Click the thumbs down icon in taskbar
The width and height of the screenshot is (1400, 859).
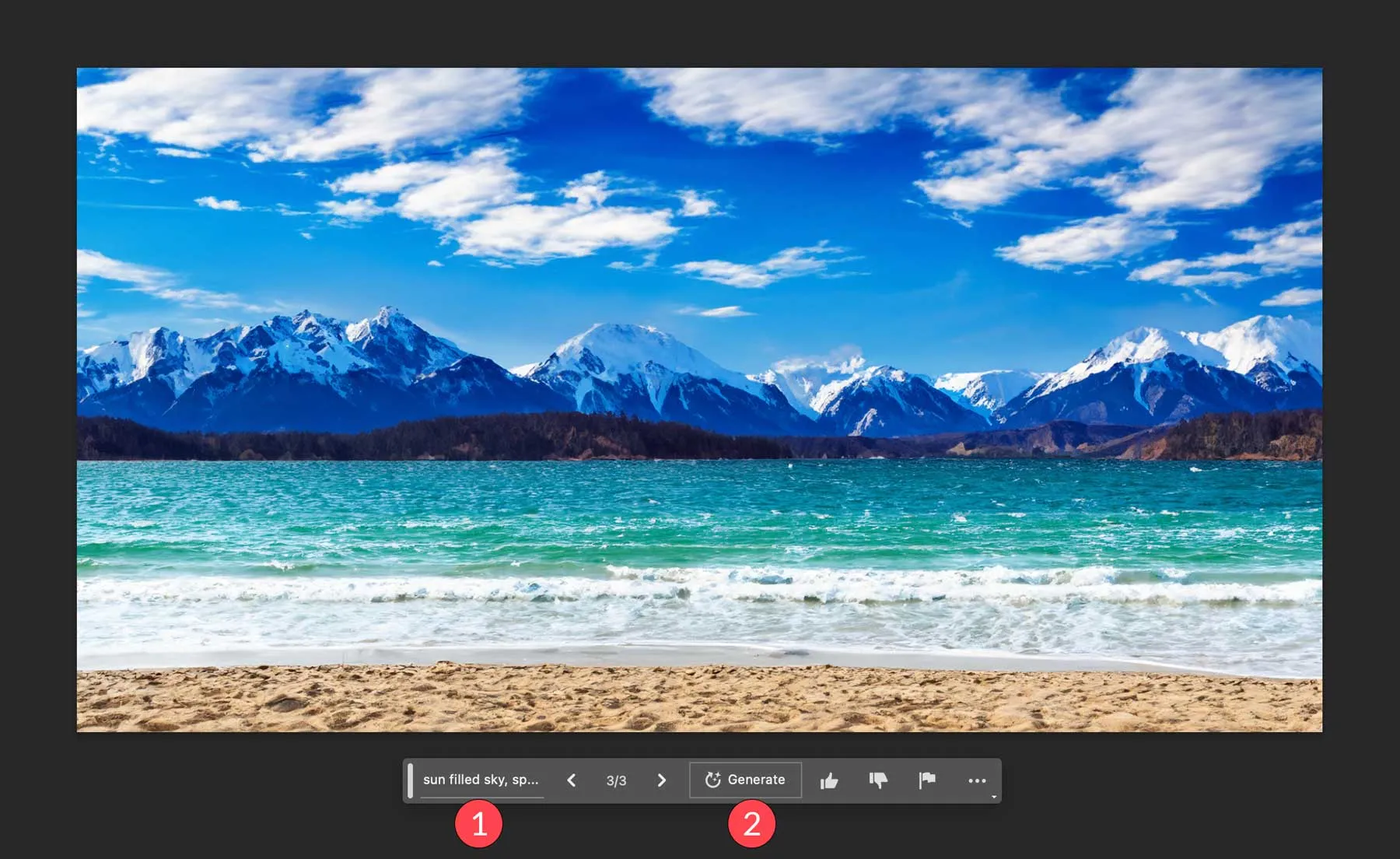[878, 780]
